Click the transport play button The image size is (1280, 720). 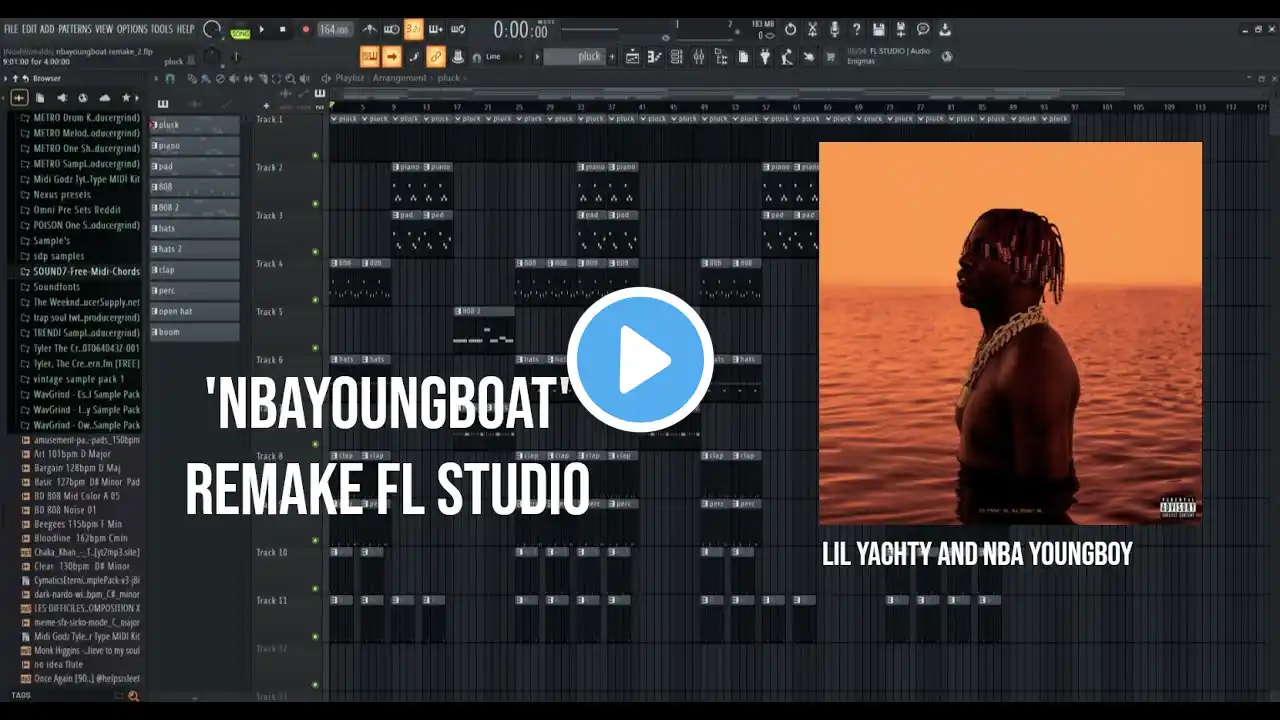pos(262,30)
